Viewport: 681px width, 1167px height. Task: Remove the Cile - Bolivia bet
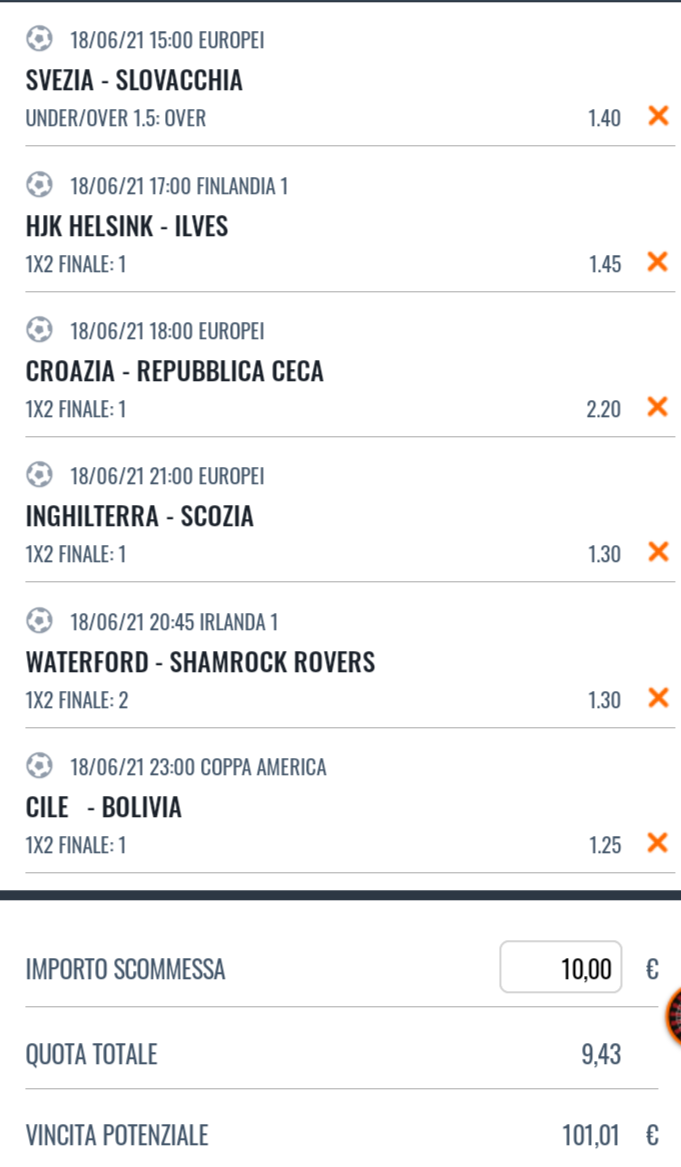pos(658,843)
